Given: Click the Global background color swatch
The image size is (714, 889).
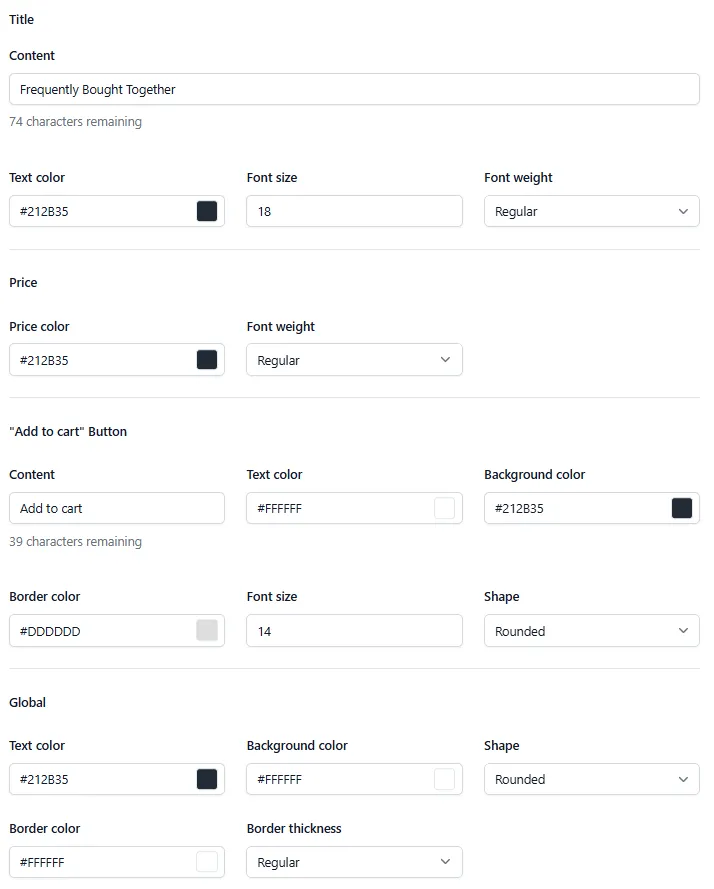Looking at the screenshot, I should point(444,779).
